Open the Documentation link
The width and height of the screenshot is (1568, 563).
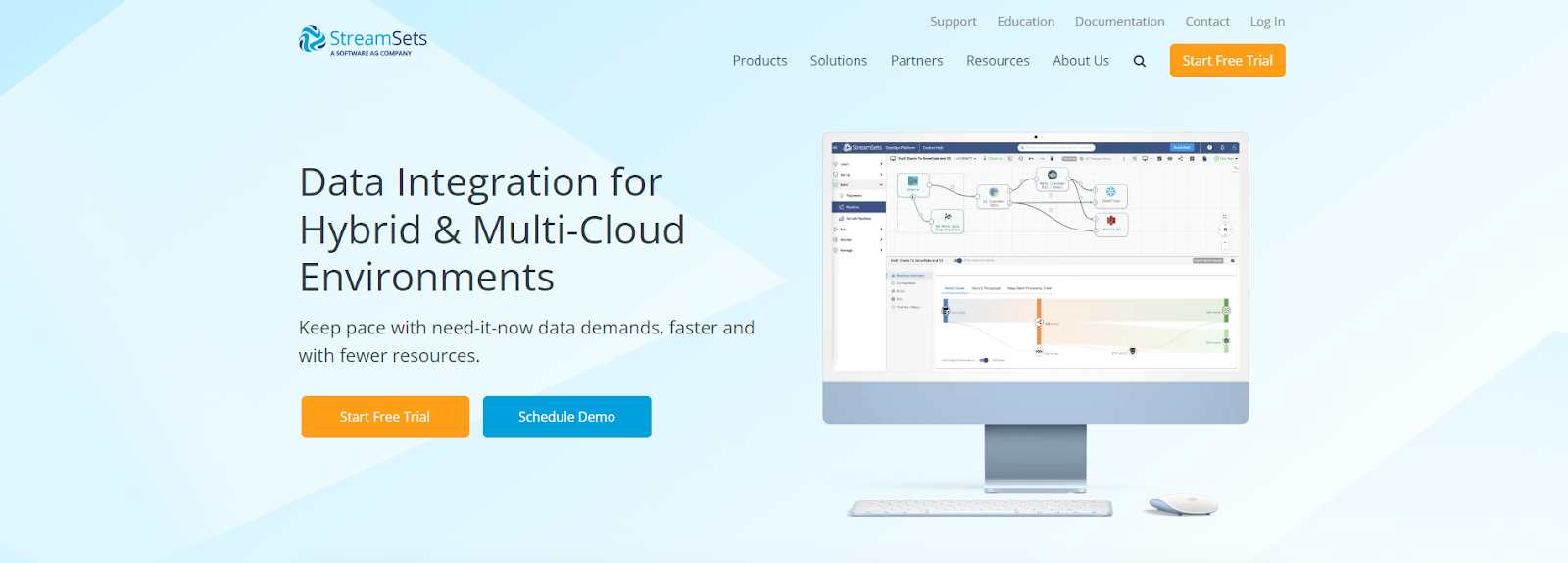[x=1120, y=22]
